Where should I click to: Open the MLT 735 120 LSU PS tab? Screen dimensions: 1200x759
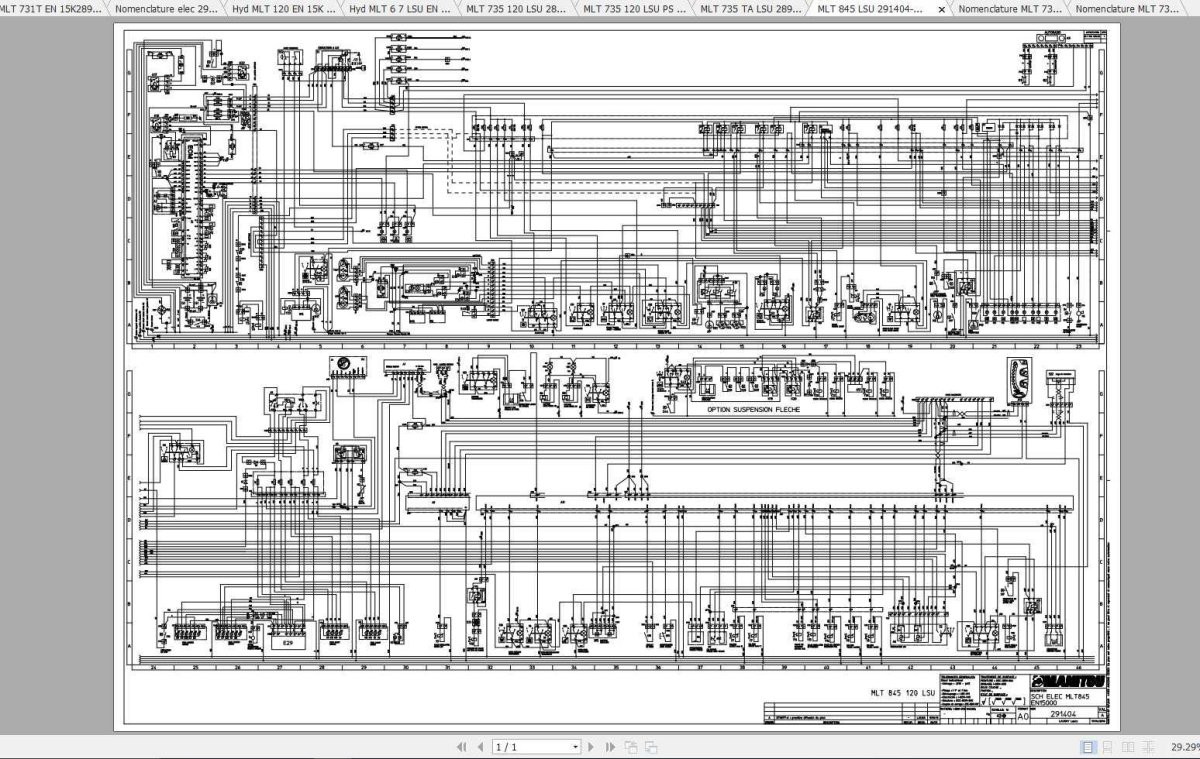[x=633, y=8]
